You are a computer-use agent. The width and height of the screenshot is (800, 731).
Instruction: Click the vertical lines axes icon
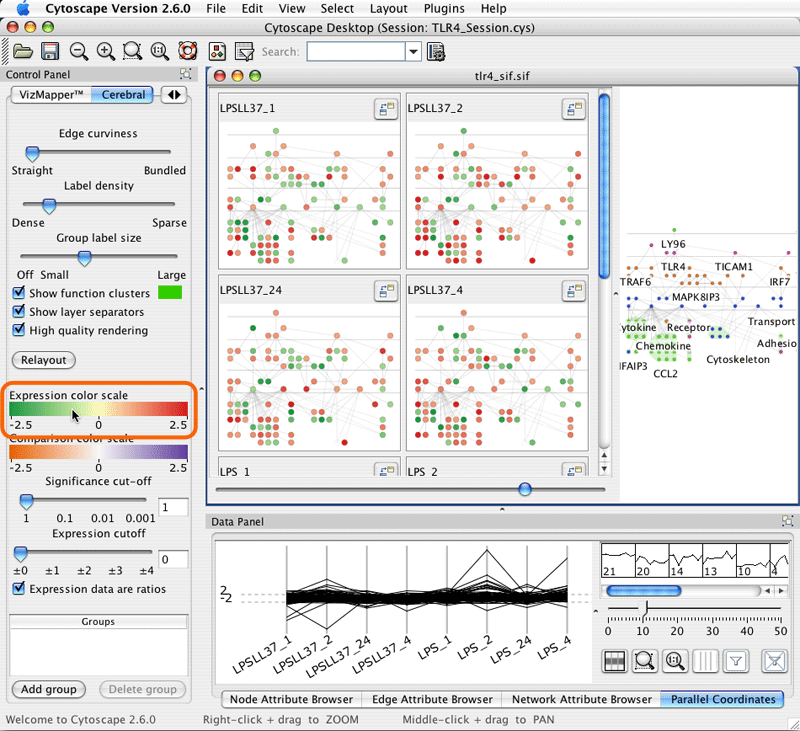705,661
